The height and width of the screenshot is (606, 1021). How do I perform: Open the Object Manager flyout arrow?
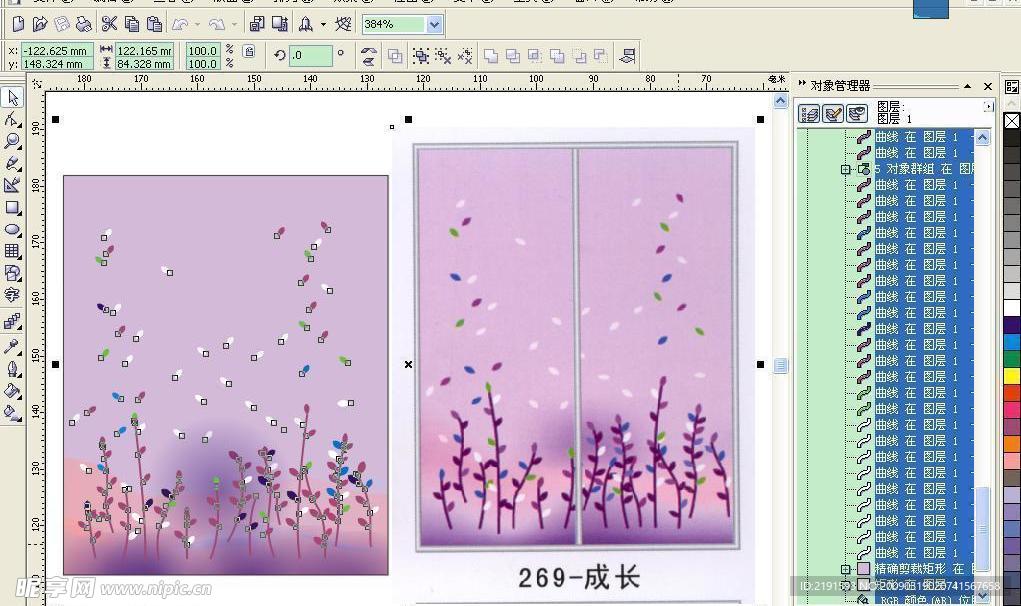pyautogui.click(x=988, y=106)
